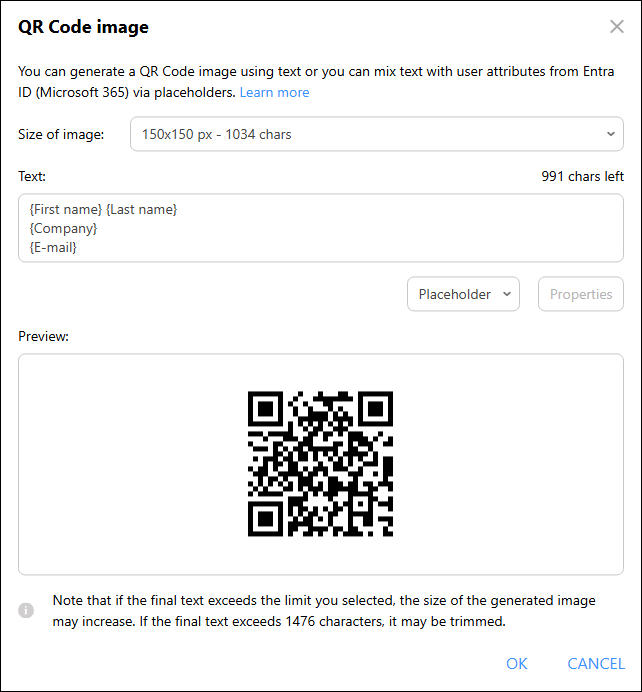Click the disabled Properties button
The image size is (642, 692).
[x=581, y=294]
